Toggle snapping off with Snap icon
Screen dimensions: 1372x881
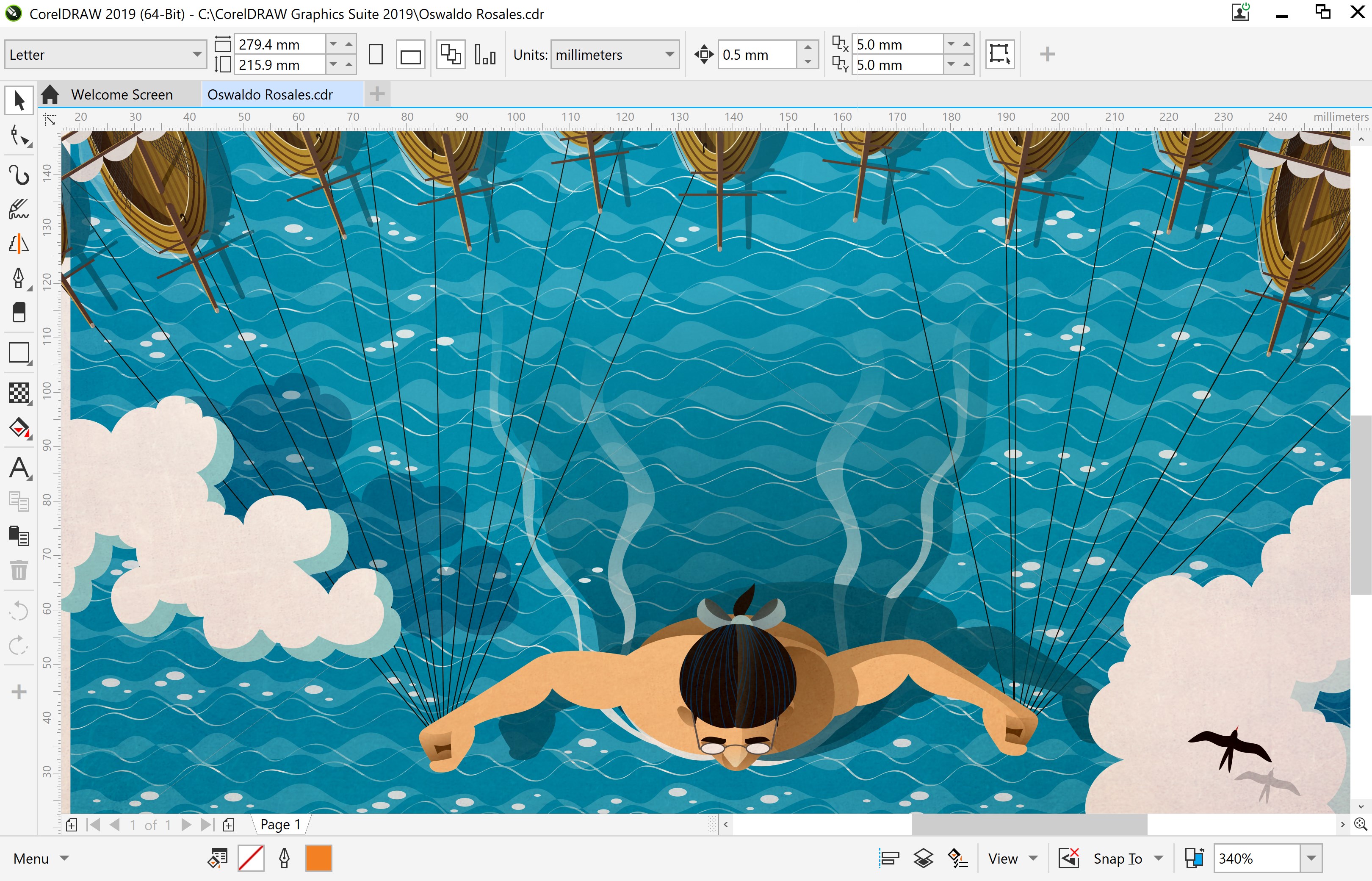[x=1068, y=858]
